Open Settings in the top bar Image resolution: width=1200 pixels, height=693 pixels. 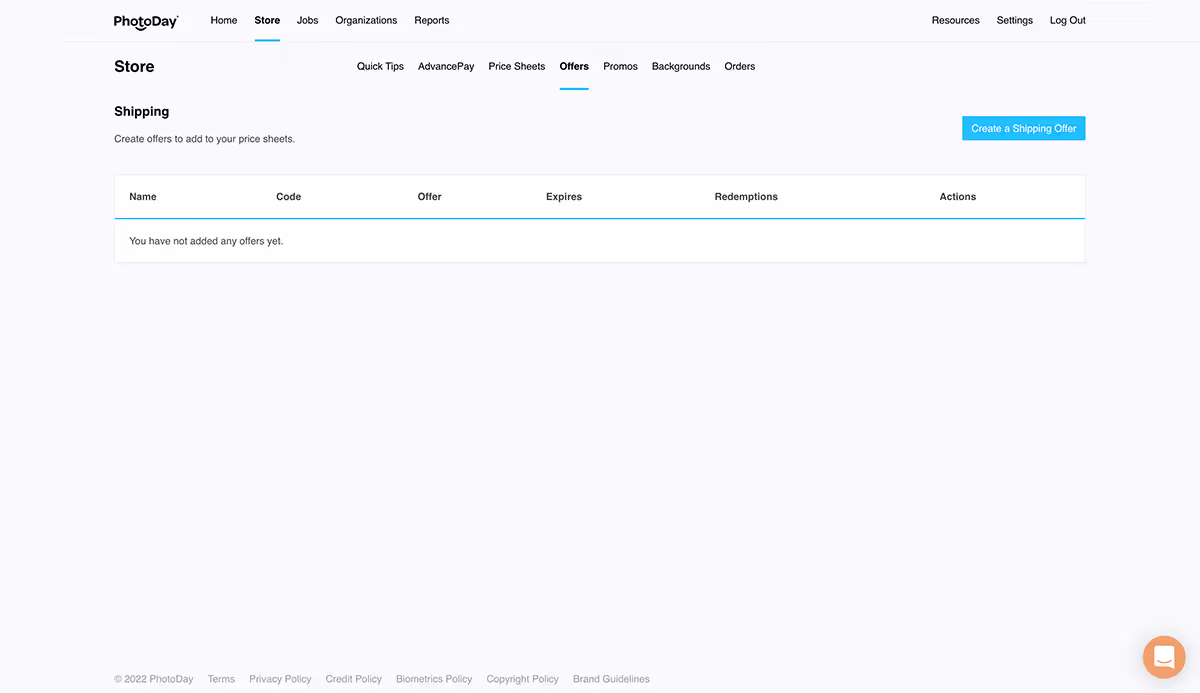click(x=1015, y=20)
